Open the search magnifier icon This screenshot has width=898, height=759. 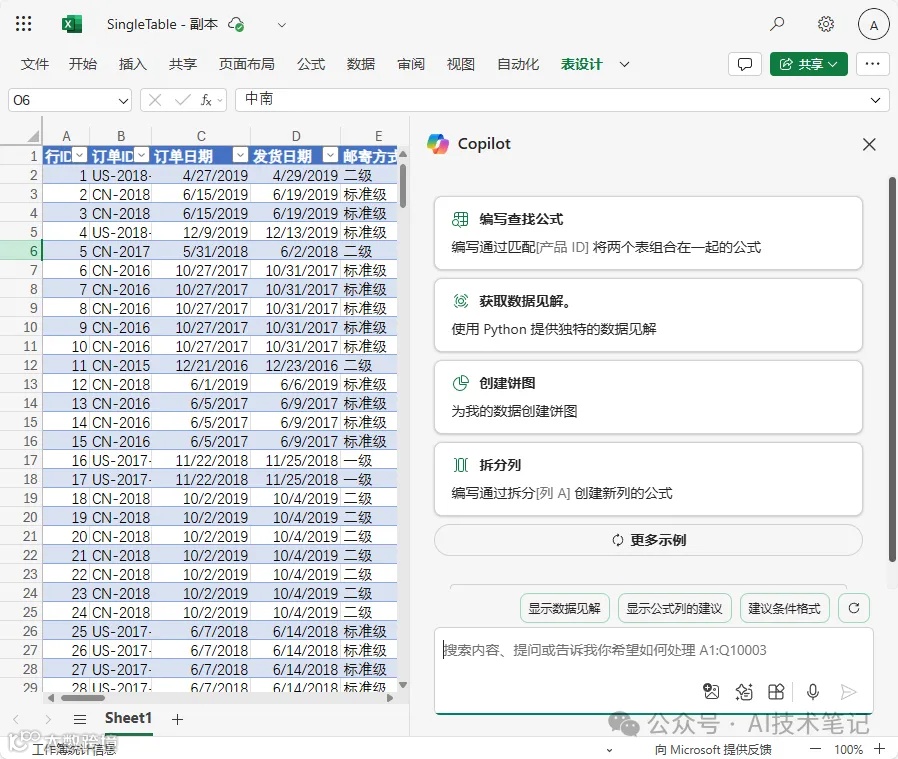click(777, 24)
